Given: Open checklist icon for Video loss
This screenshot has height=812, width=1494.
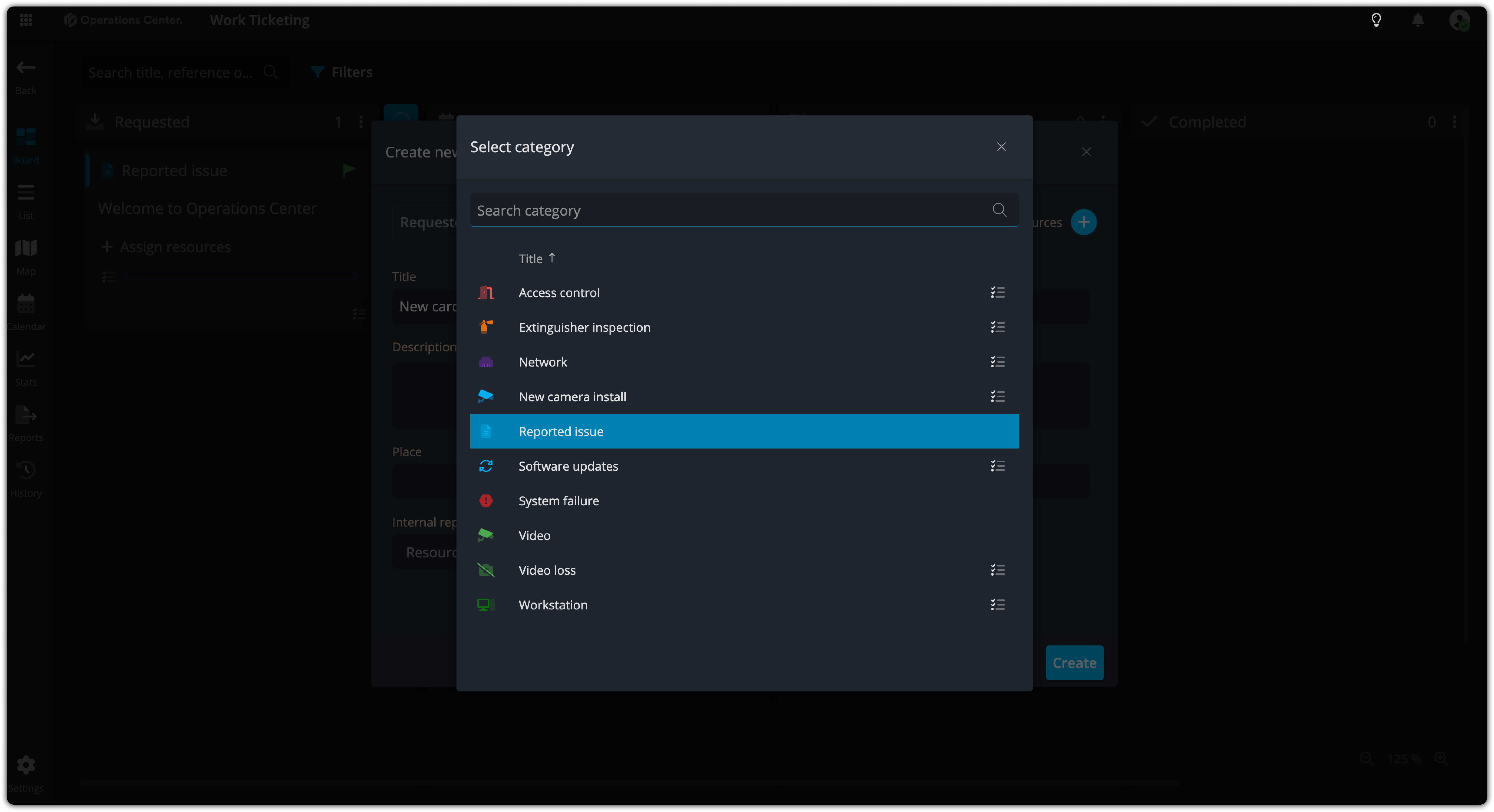Looking at the screenshot, I should (998, 570).
